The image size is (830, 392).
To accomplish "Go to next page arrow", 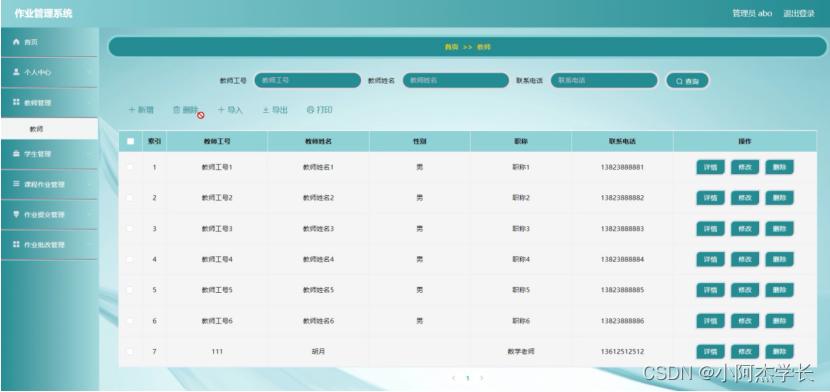I will pos(481,378).
